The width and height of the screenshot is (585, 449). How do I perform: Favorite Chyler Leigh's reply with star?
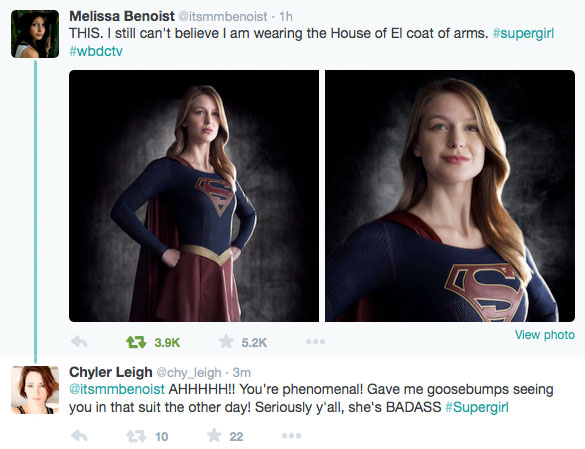coord(214,435)
